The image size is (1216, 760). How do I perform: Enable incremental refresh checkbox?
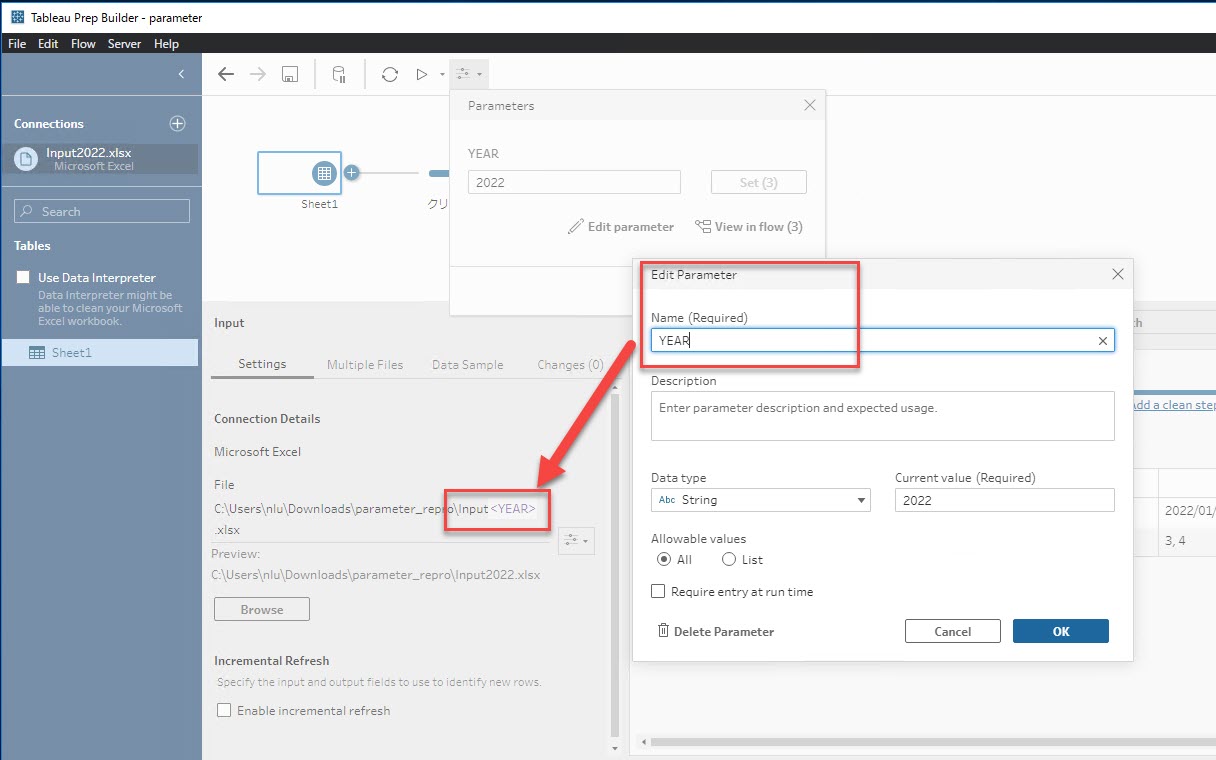tap(225, 710)
